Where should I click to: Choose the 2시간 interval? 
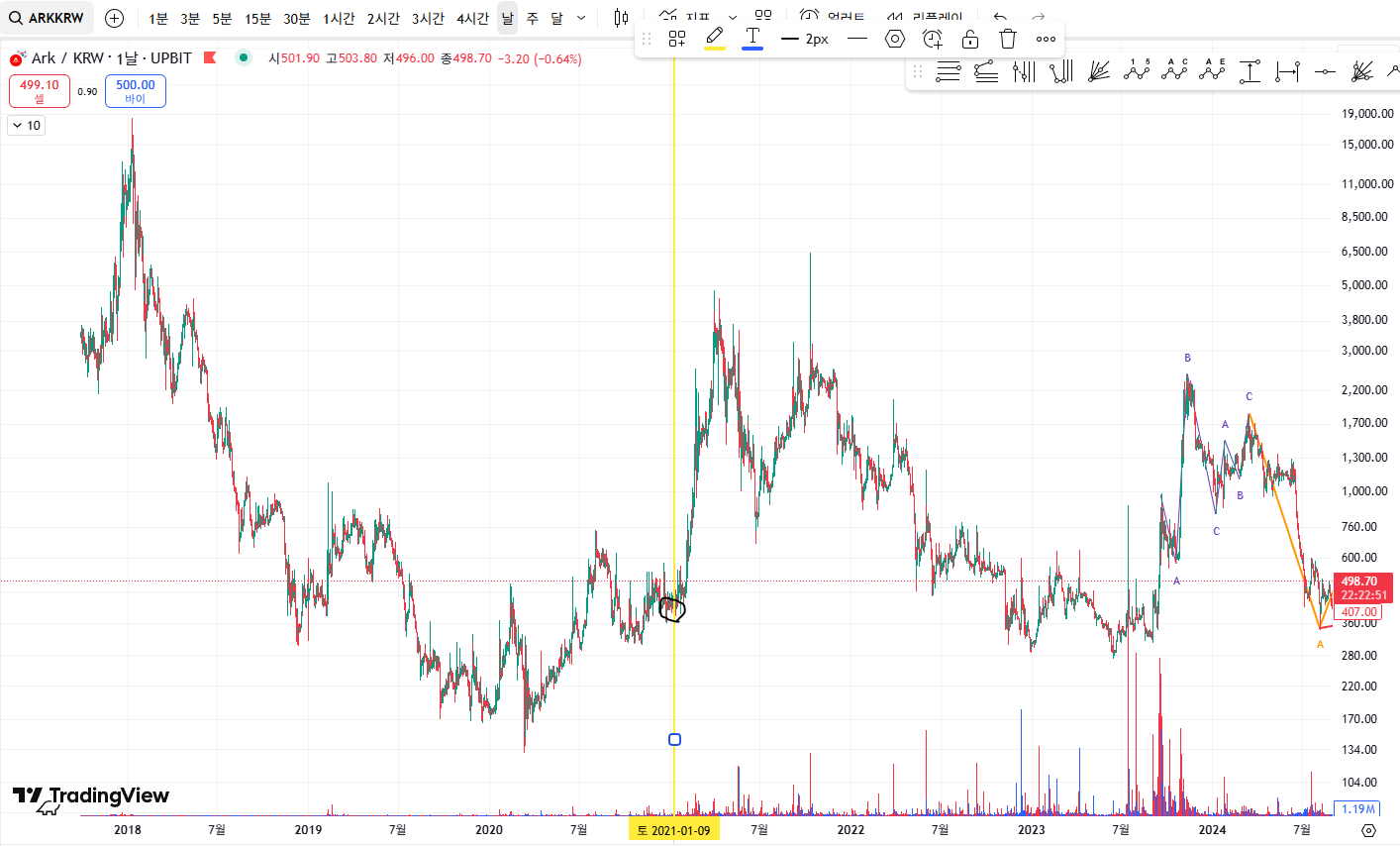coord(383,18)
